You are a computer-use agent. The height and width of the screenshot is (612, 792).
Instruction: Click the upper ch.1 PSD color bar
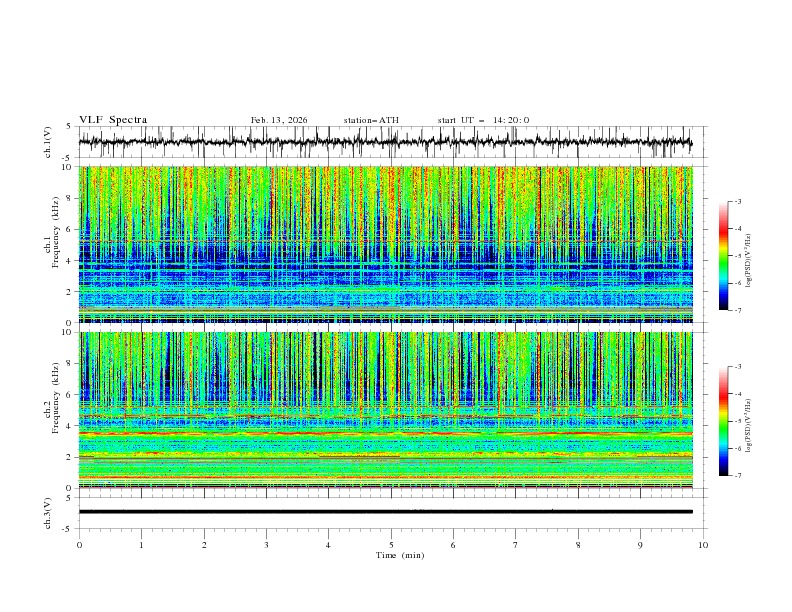723,256
